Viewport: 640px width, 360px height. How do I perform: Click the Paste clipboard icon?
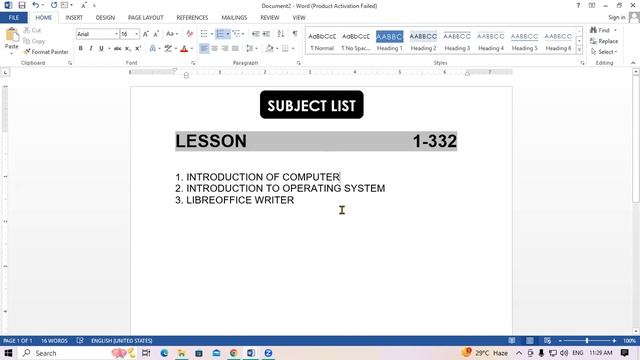point(12,35)
